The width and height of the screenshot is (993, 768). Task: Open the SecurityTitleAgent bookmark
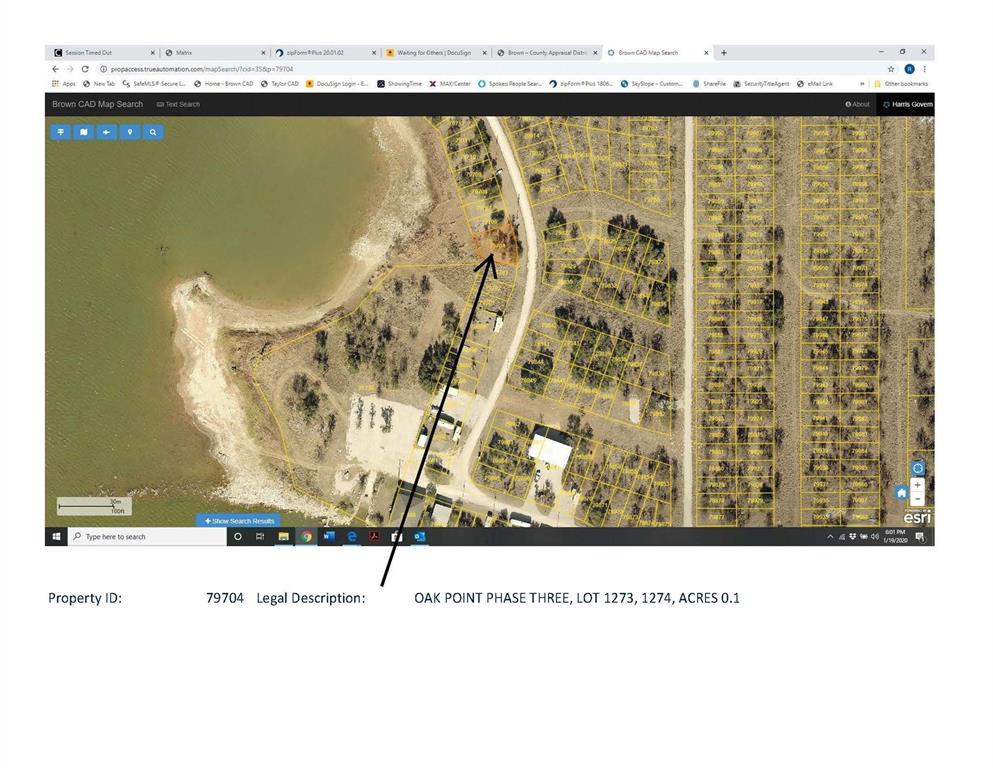pyautogui.click(x=761, y=84)
